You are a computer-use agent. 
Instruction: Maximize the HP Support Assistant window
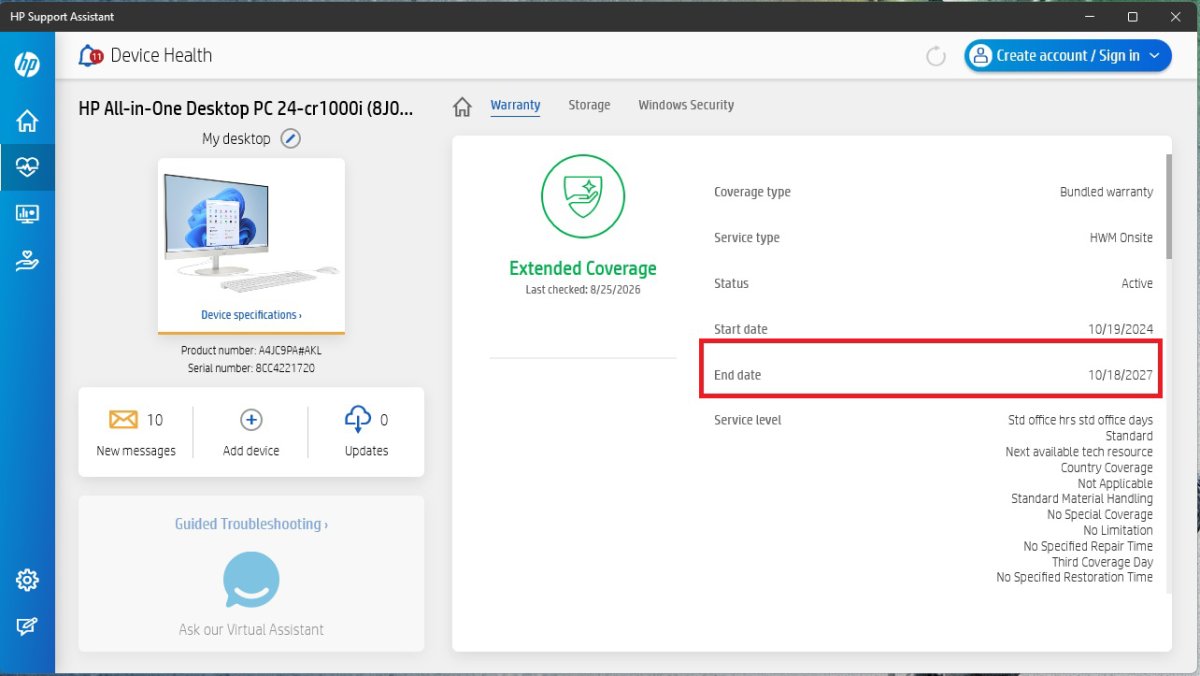click(1132, 17)
